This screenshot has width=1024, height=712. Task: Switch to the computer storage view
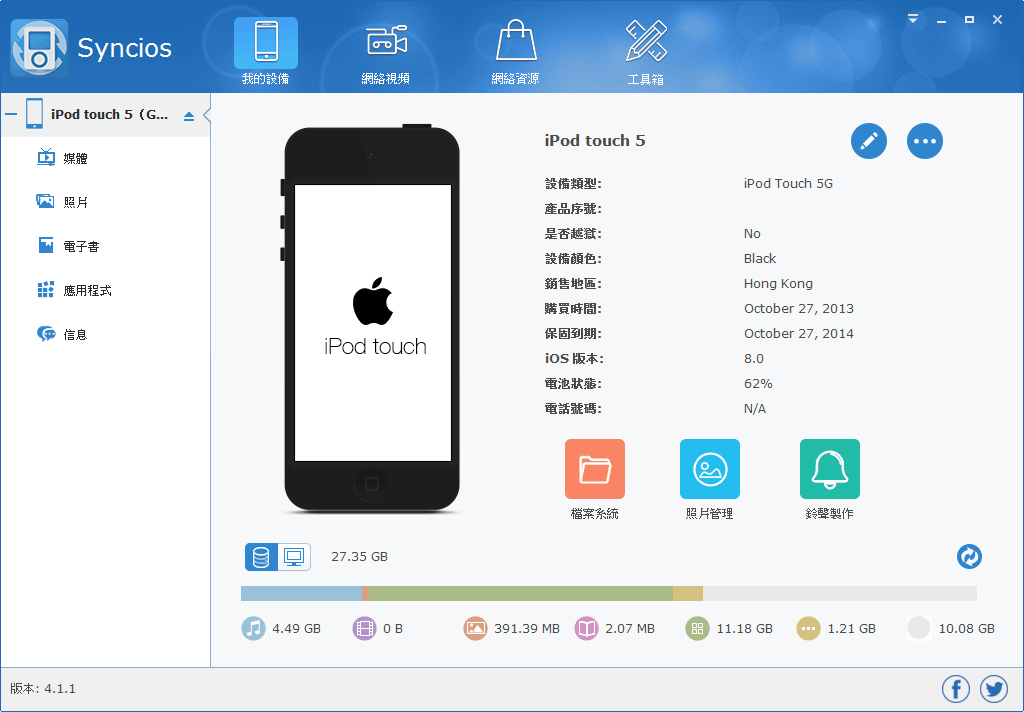point(292,557)
